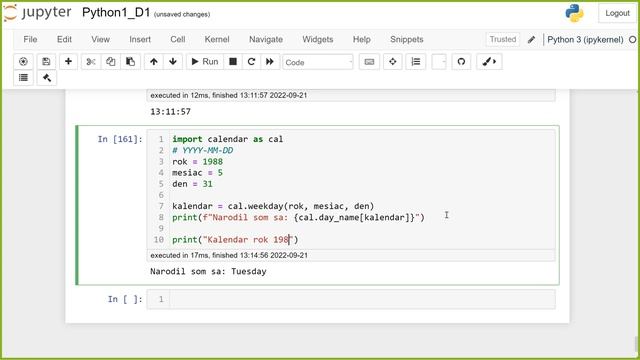Click 'executed in 17ms' timing label
This screenshot has width=640, height=360.
click(x=229, y=255)
